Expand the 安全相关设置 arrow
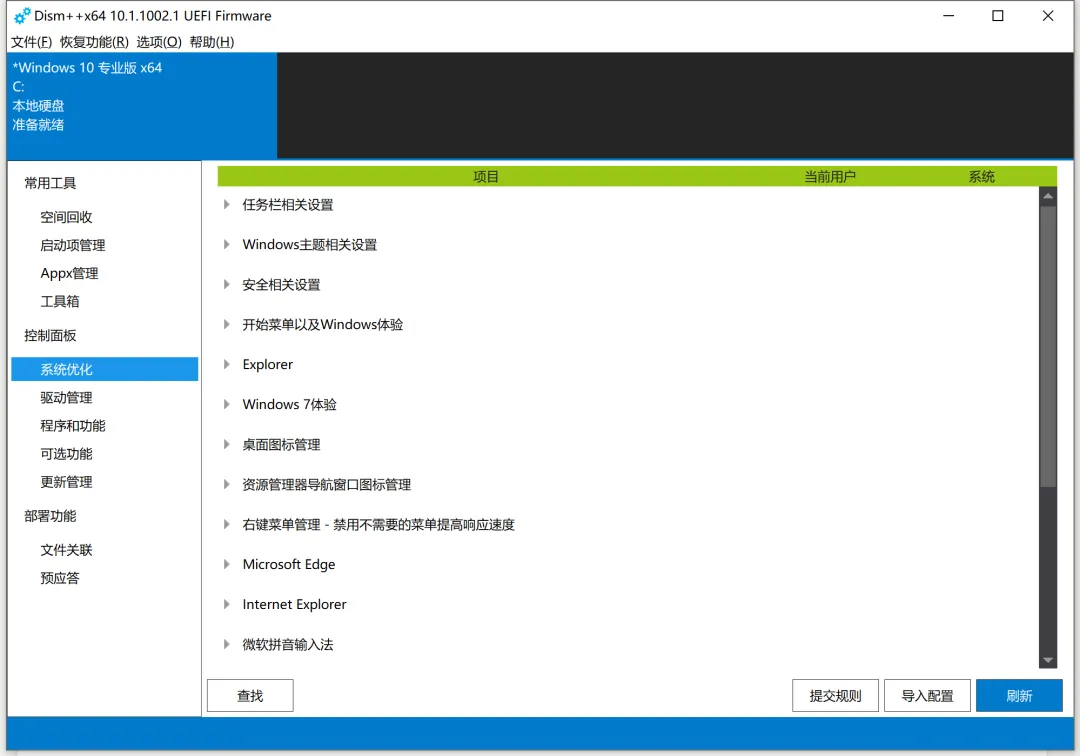 (226, 284)
